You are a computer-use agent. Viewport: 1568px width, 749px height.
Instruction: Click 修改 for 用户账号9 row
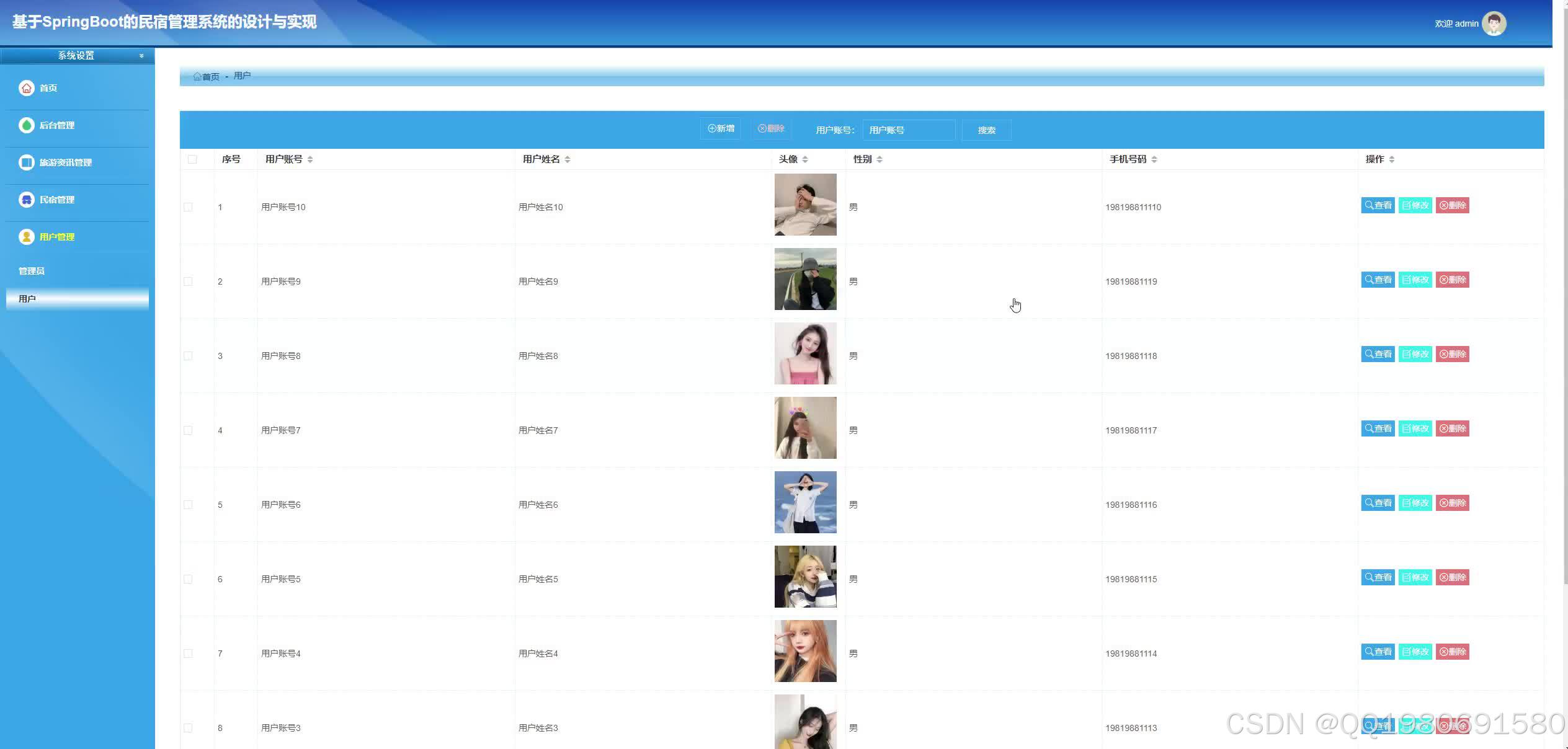(1415, 280)
